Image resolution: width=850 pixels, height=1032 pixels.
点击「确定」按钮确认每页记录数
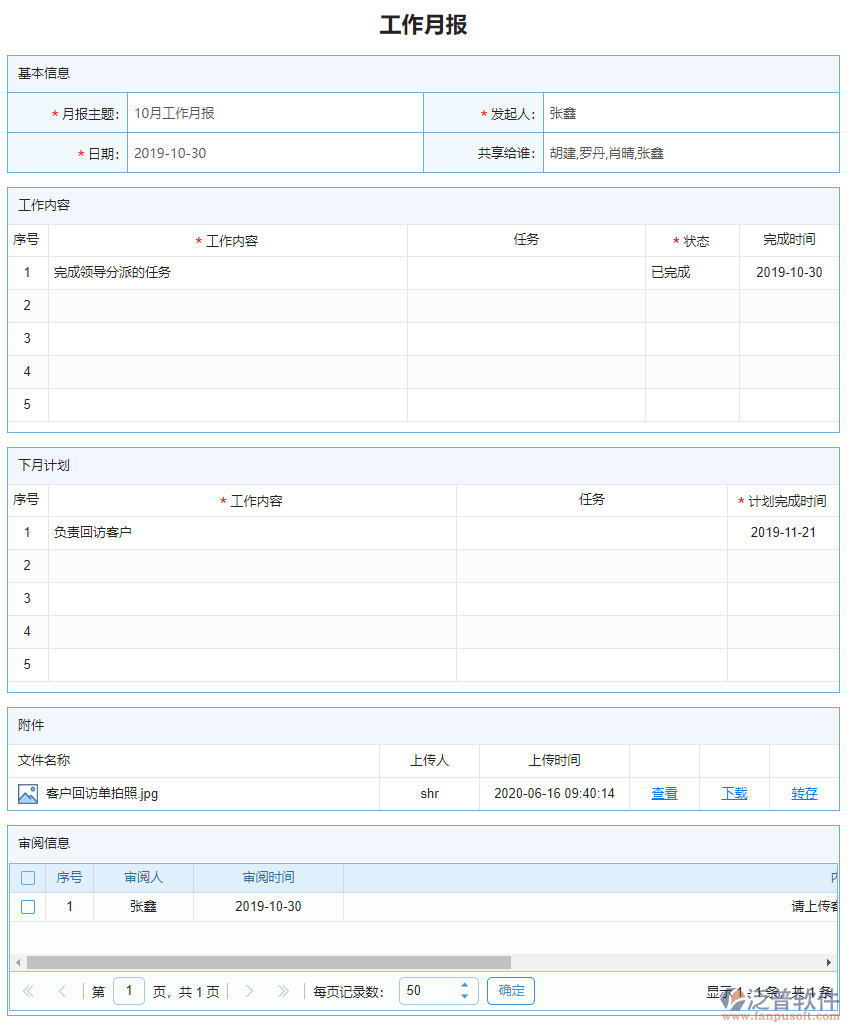pyautogui.click(x=510, y=990)
